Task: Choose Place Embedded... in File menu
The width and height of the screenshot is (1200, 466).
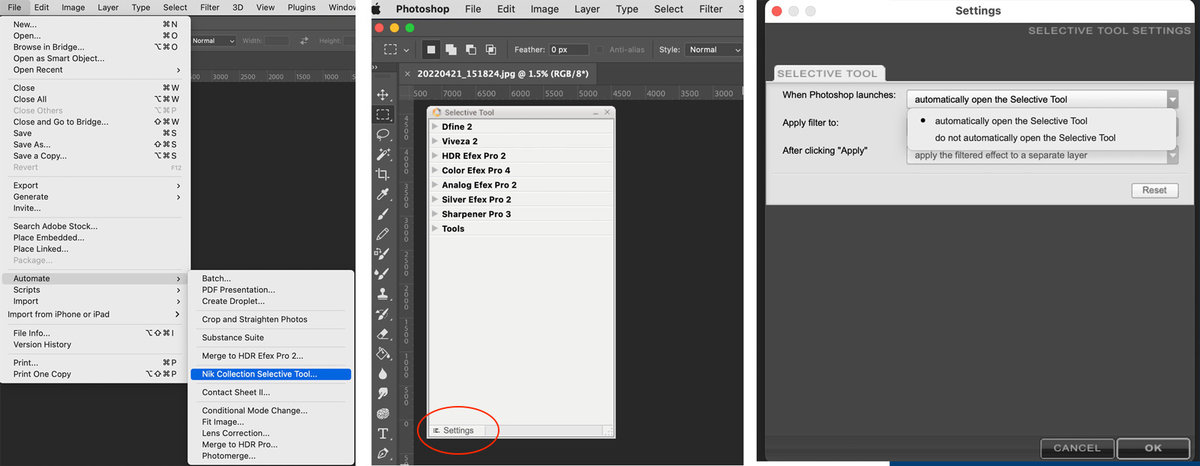Action: 95,237
